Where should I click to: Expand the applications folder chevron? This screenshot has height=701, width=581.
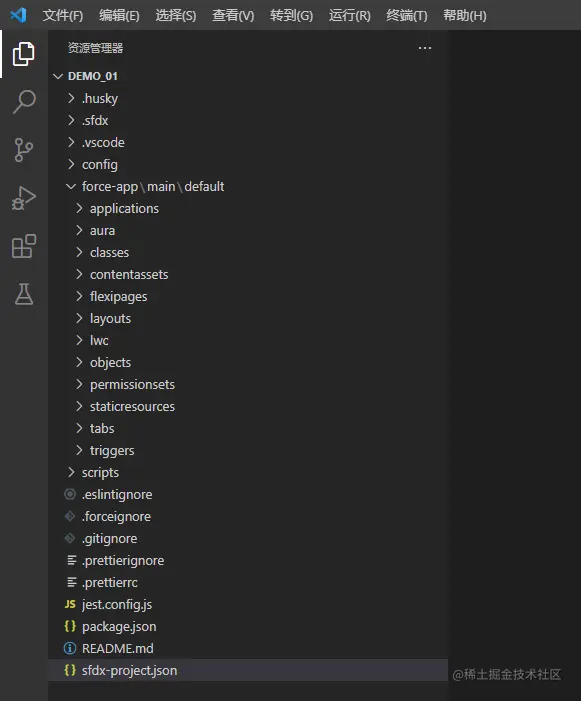[79, 208]
